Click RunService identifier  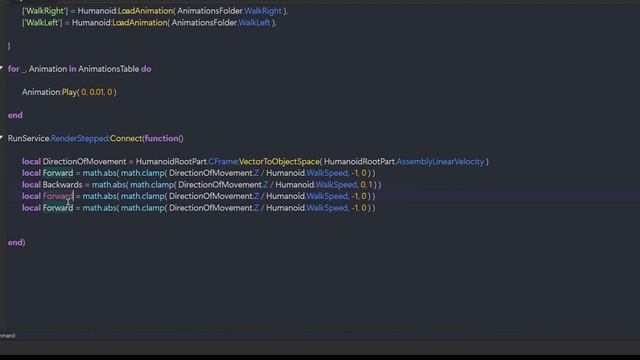pos(28,138)
